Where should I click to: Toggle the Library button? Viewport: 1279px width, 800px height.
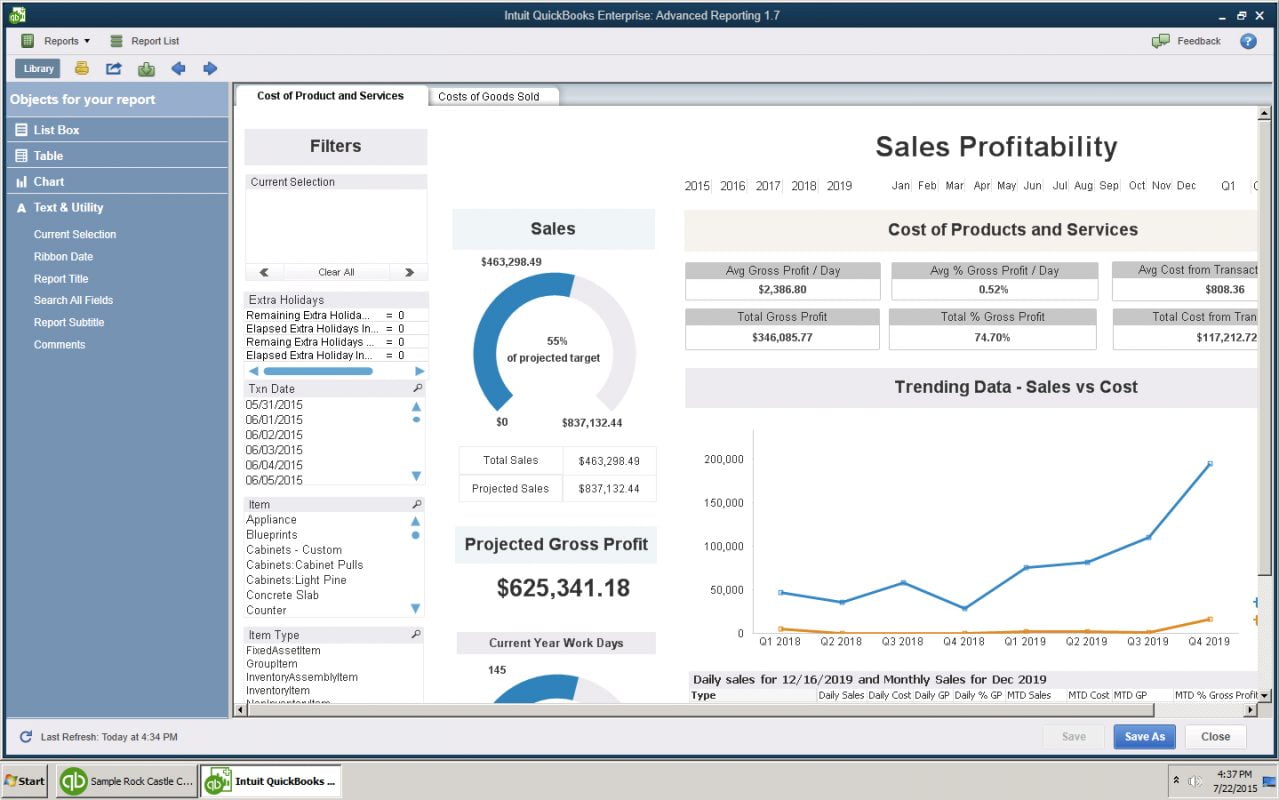tap(38, 69)
